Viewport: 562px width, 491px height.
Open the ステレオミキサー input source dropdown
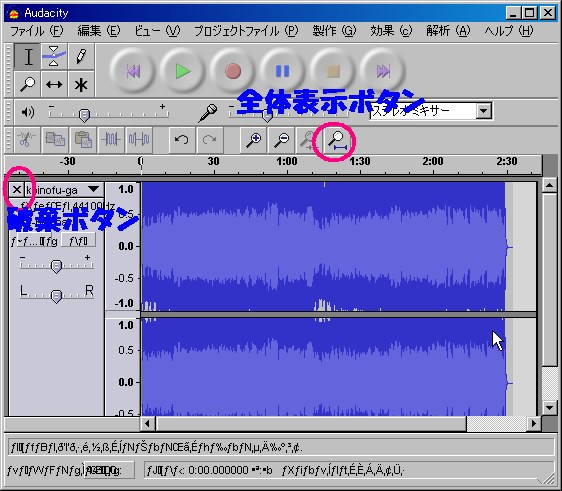pyautogui.click(x=483, y=111)
